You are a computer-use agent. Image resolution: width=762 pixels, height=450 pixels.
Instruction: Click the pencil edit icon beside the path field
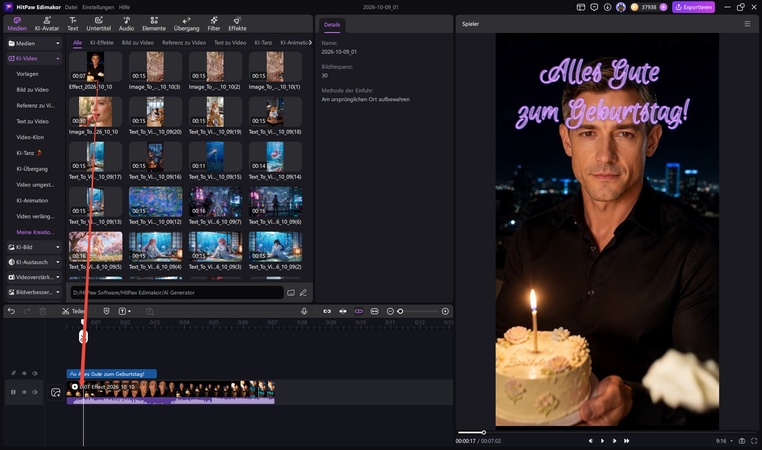[x=303, y=293]
